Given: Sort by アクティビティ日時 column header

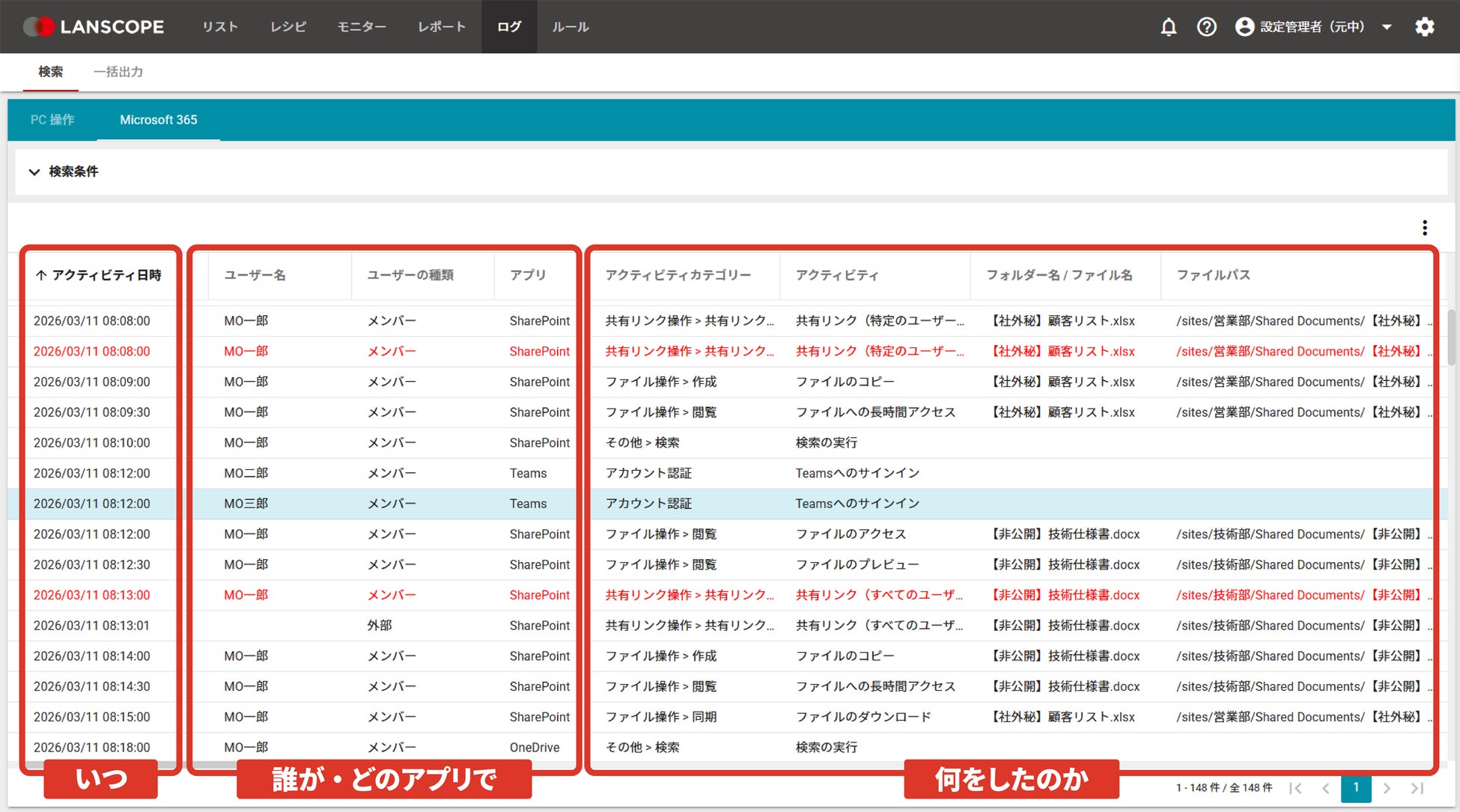Looking at the screenshot, I should point(99,275).
